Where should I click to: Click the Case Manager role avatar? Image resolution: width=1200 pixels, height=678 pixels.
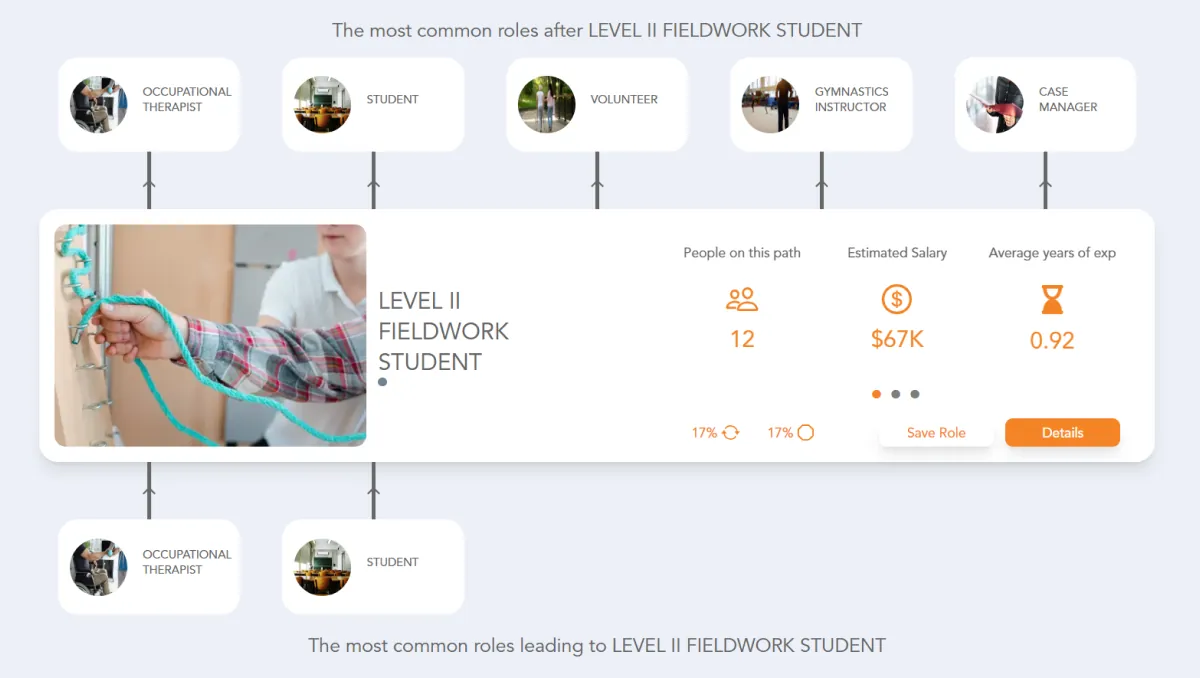coord(993,104)
